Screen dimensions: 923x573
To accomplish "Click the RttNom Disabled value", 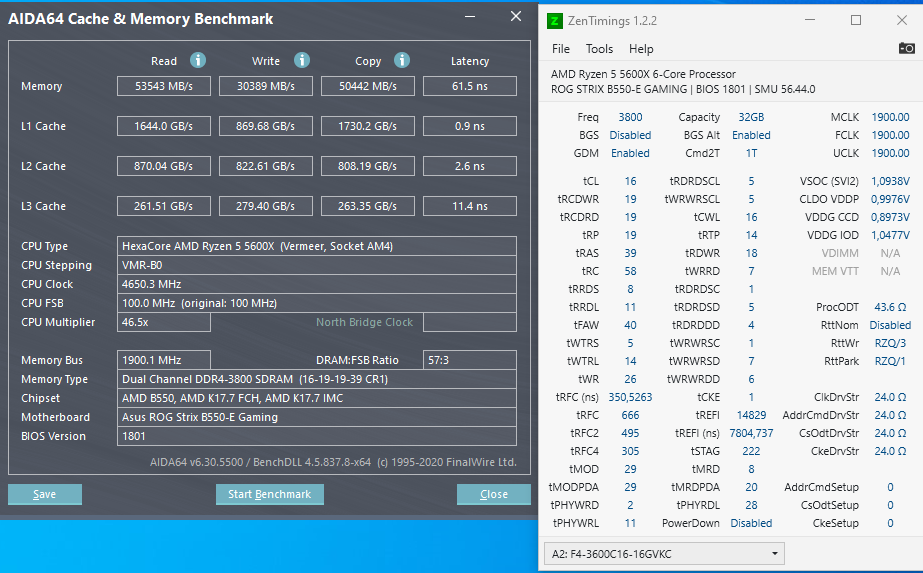I will [x=890, y=325].
